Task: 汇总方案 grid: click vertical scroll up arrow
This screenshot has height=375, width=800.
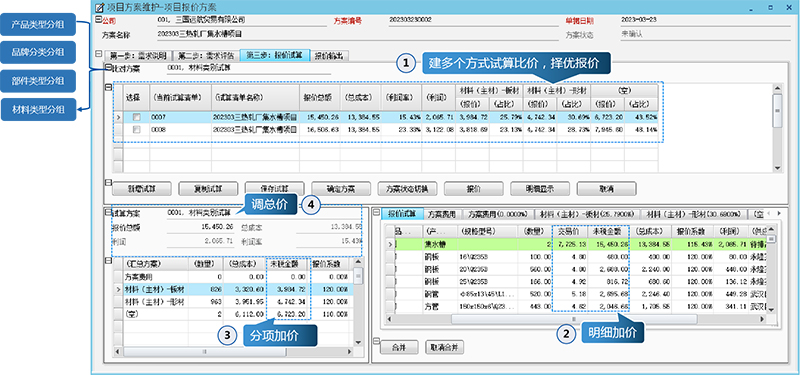Action: pyautogui.click(x=358, y=262)
